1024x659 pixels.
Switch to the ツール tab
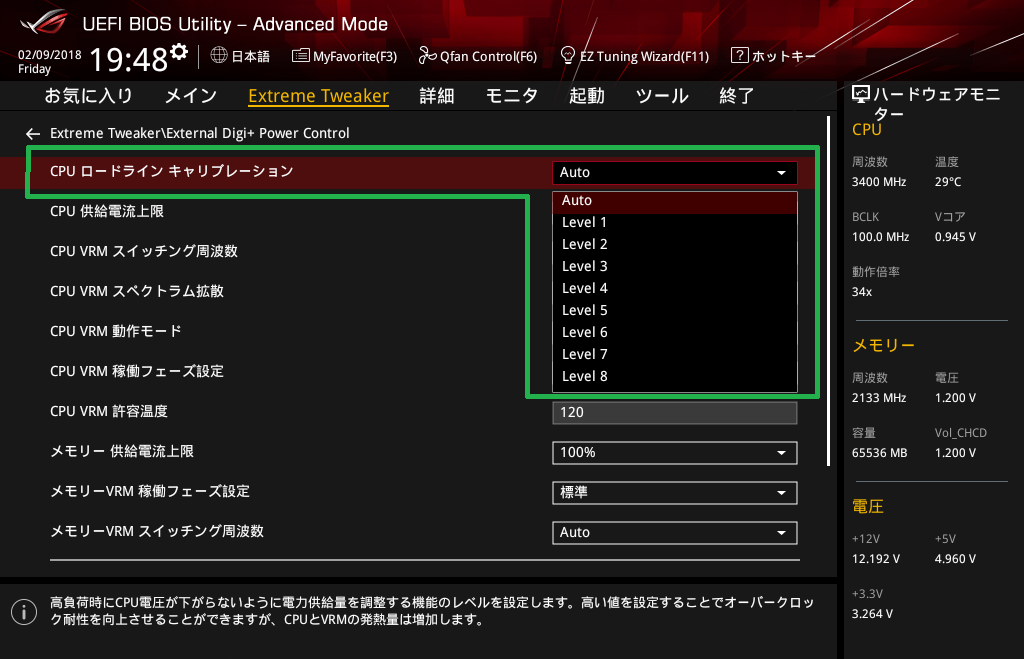point(662,96)
